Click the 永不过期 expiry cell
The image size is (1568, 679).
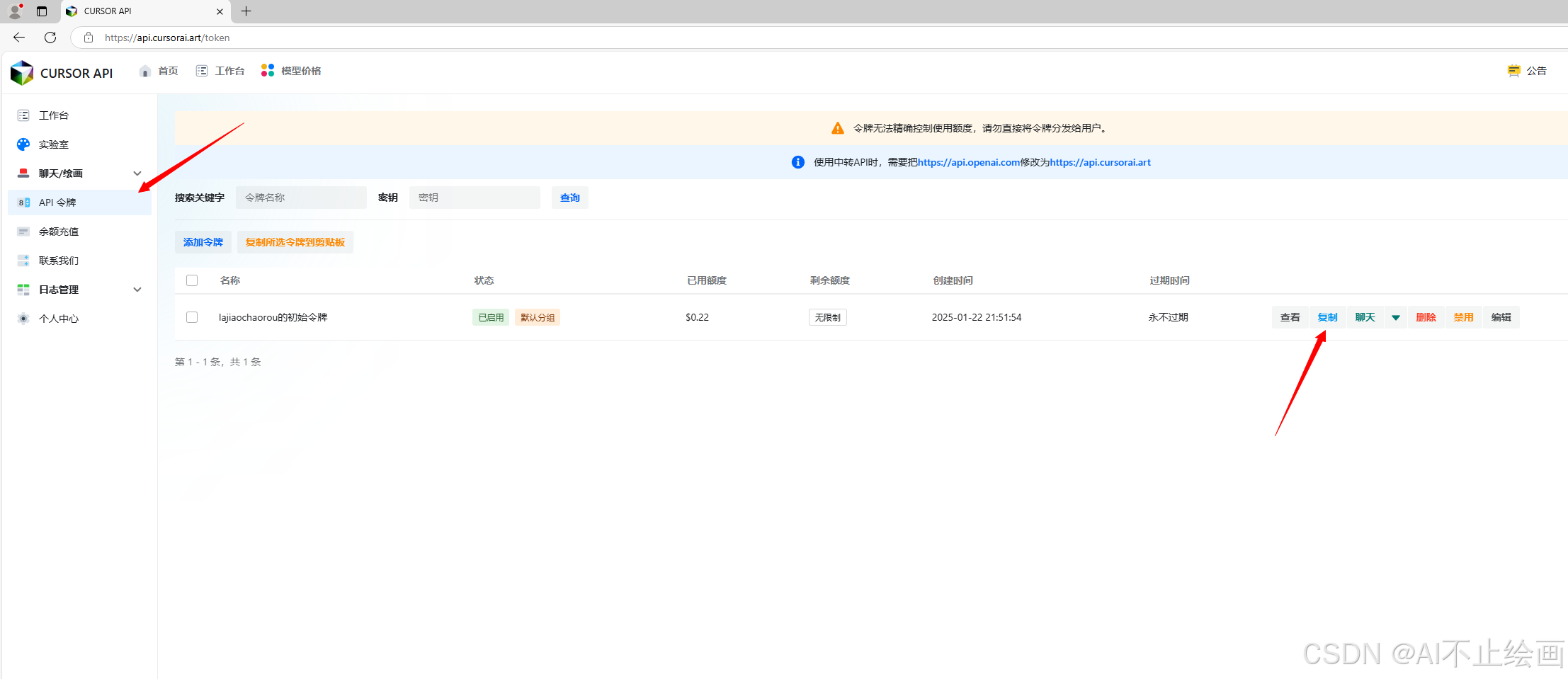(x=1169, y=317)
